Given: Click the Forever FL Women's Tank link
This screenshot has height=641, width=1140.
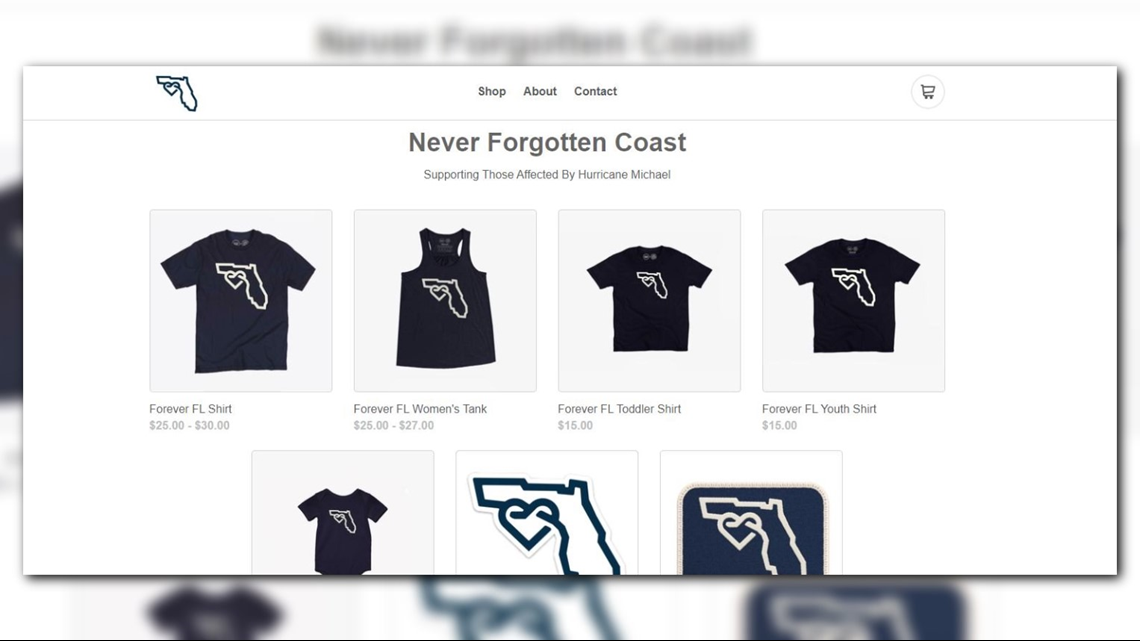Looking at the screenshot, I should coord(420,409).
